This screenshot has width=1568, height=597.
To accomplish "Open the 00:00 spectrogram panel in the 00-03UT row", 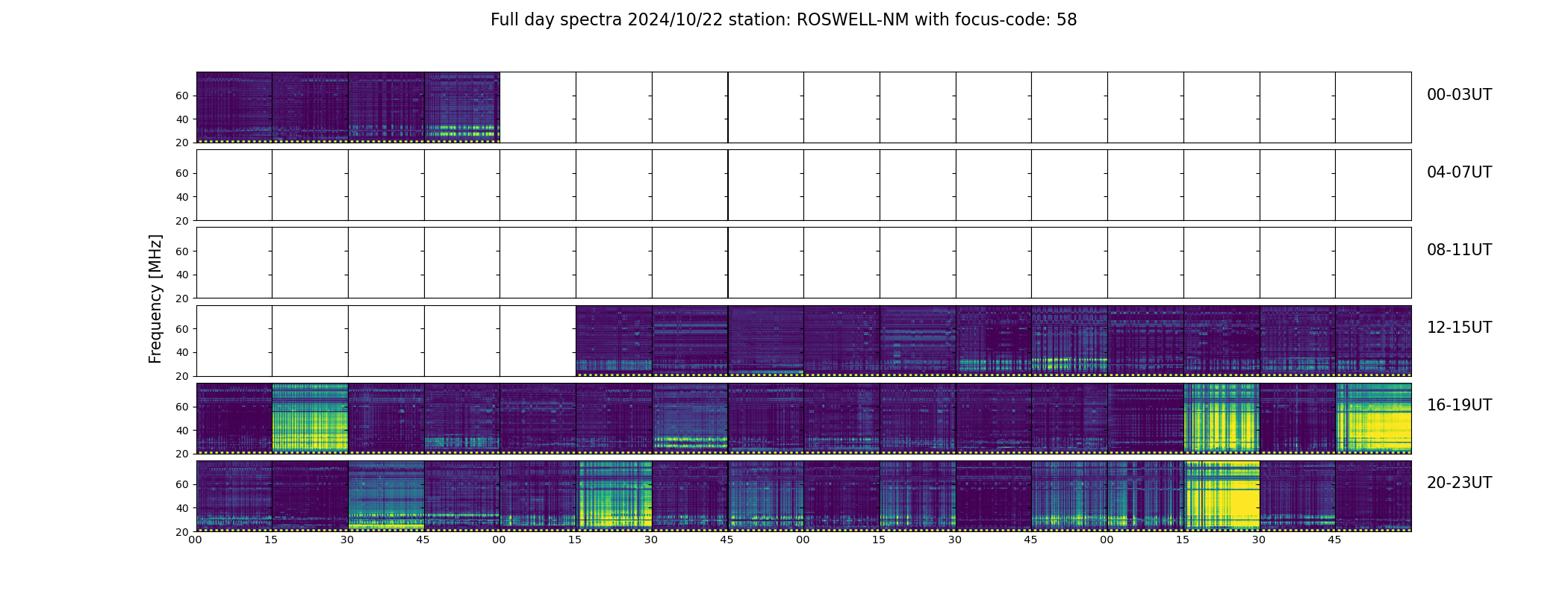I will [234, 107].
